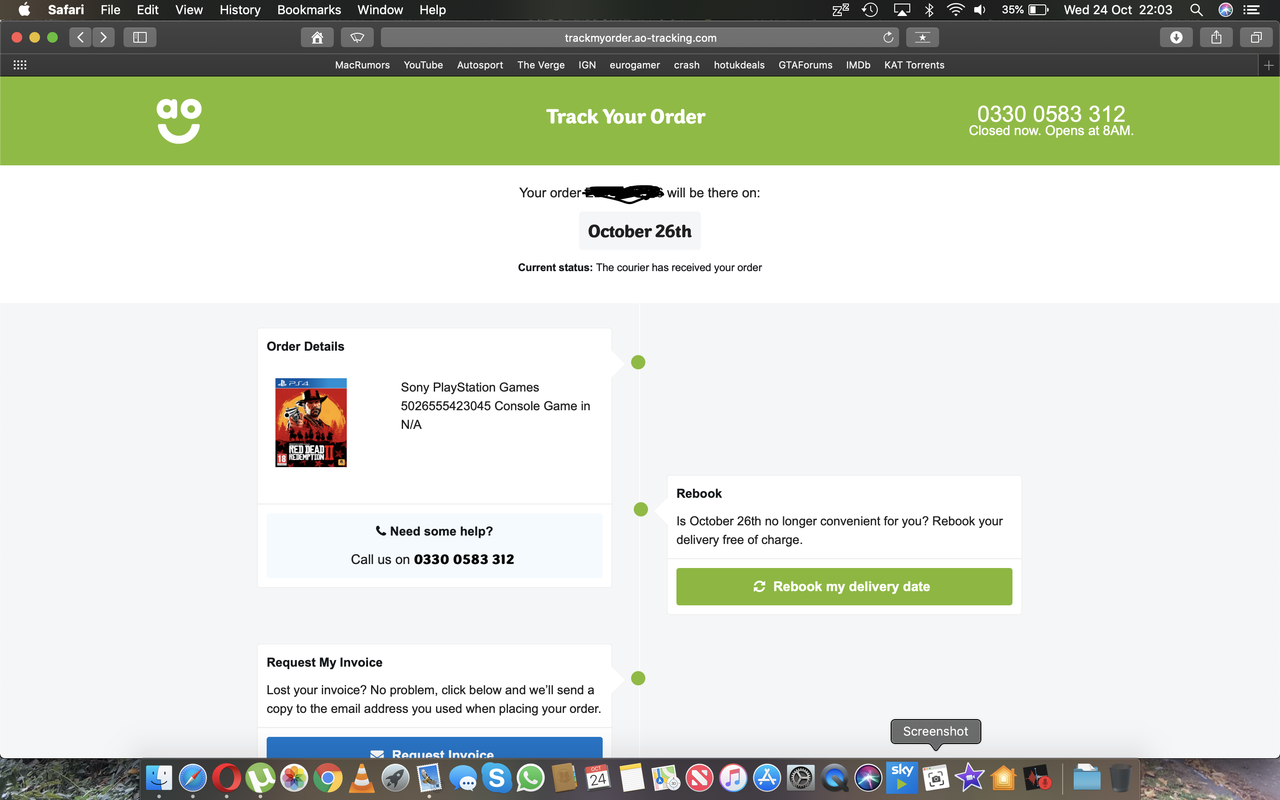Open the History menu
Image resolution: width=1280 pixels, height=800 pixels.
coord(240,10)
